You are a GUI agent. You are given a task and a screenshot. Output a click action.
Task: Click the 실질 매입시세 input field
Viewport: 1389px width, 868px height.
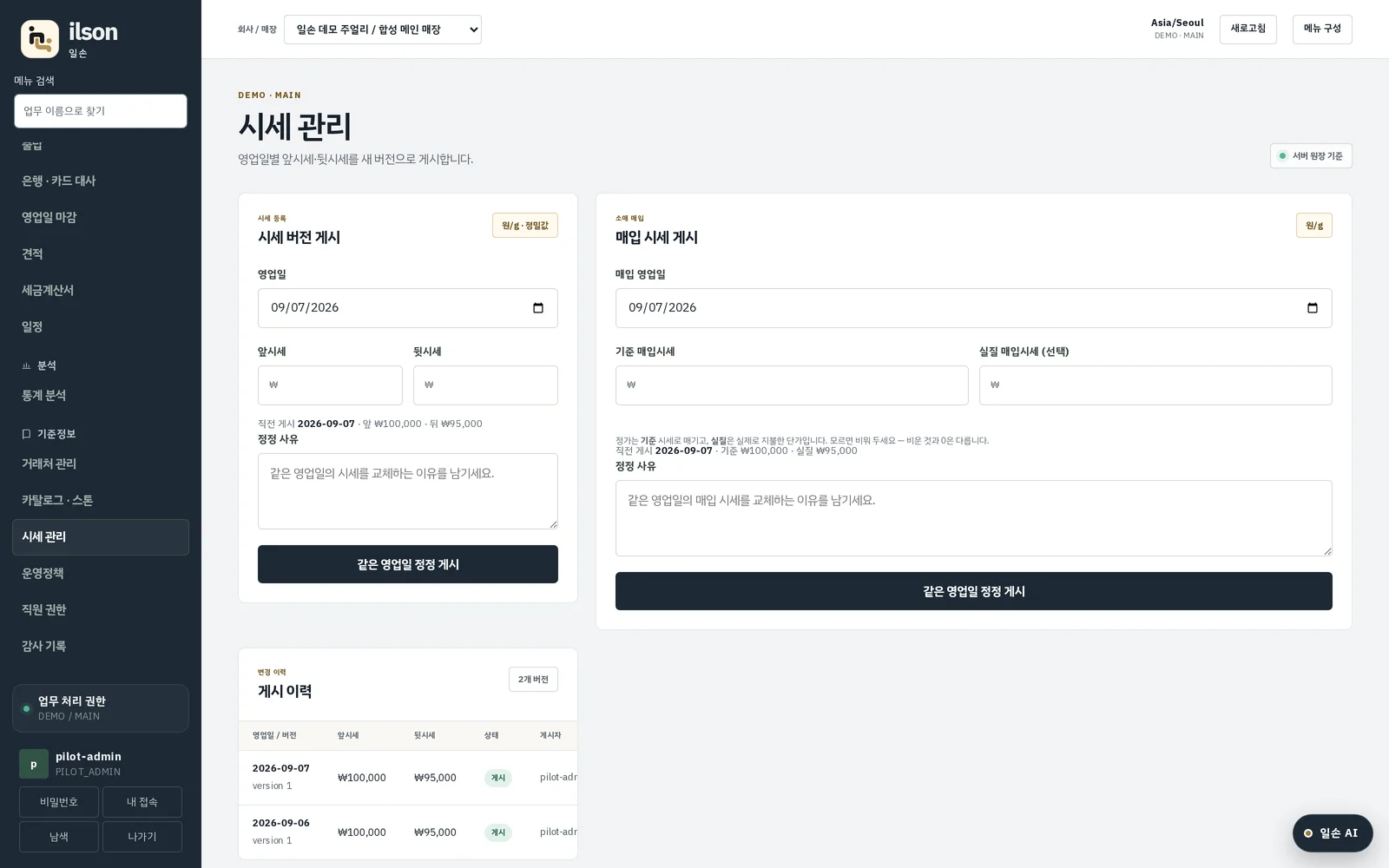(x=1155, y=385)
